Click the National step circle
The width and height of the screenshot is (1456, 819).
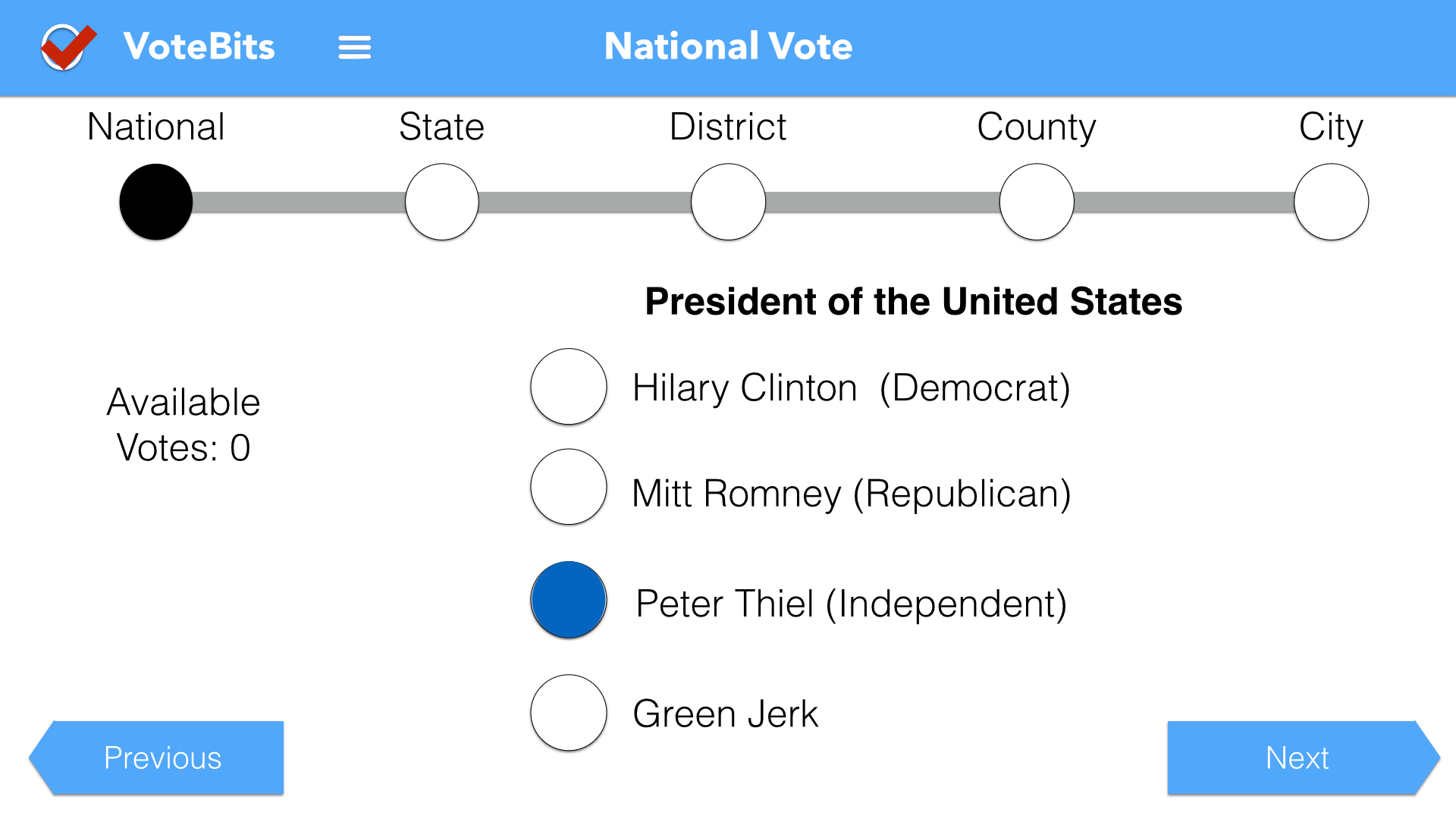pos(156,202)
